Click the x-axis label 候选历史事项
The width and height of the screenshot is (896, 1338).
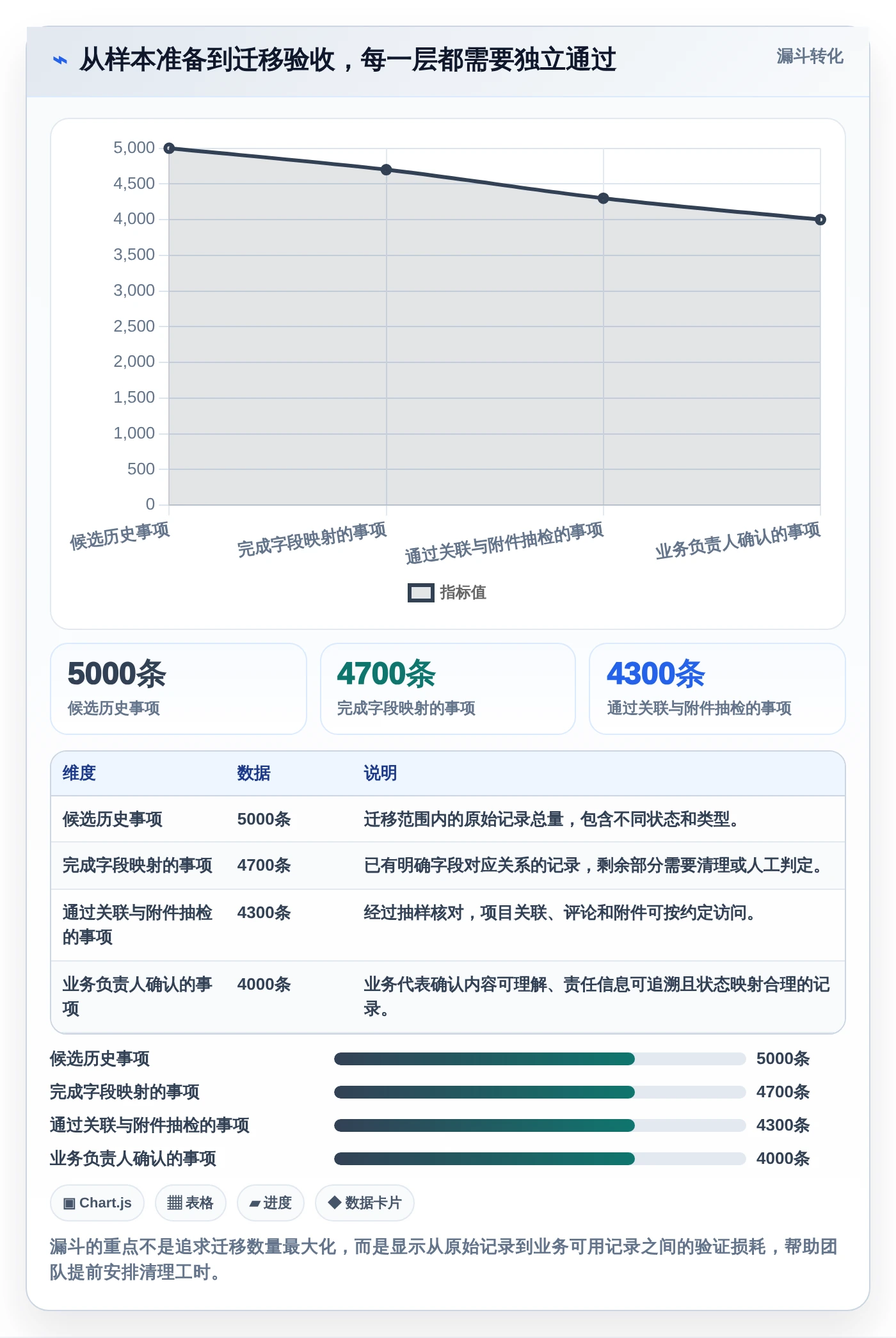click(x=120, y=536)
